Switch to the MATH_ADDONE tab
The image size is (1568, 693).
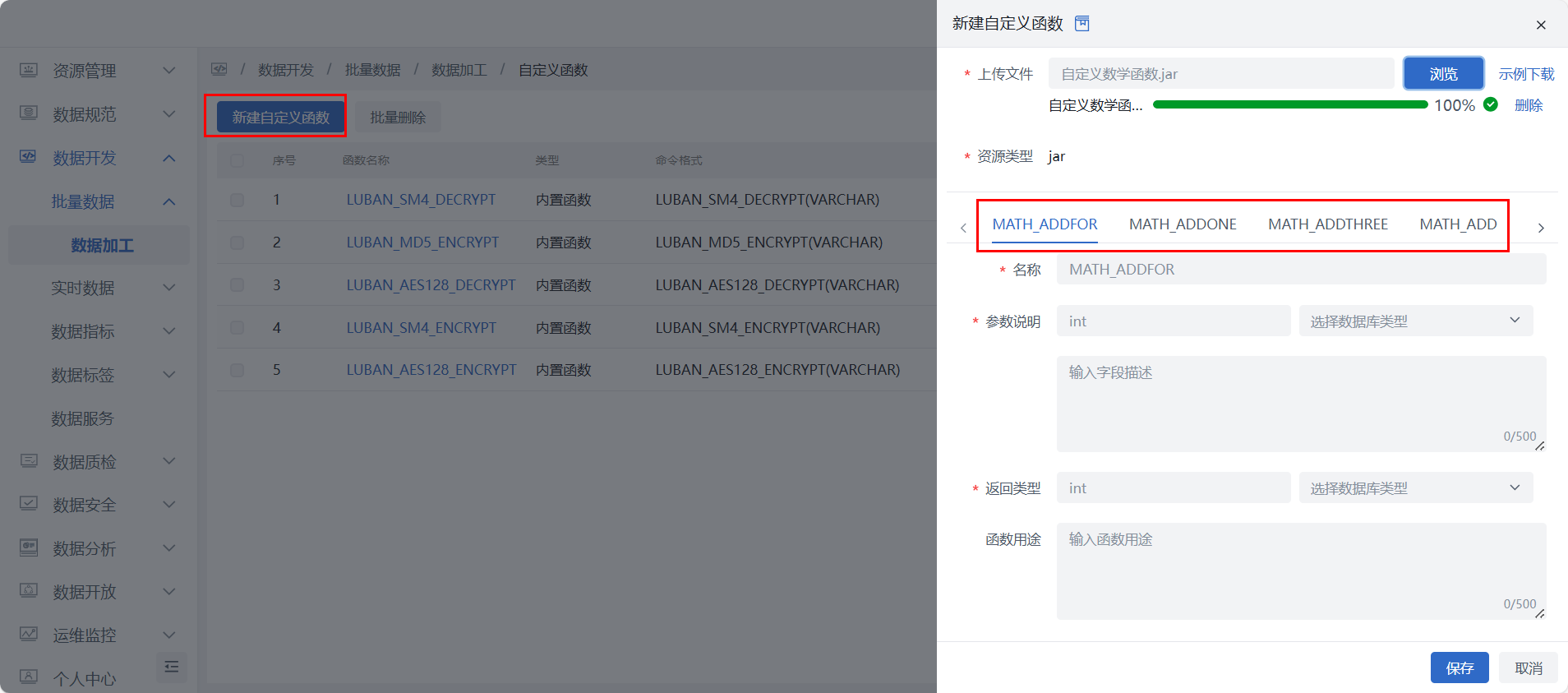coord(1183,224)
